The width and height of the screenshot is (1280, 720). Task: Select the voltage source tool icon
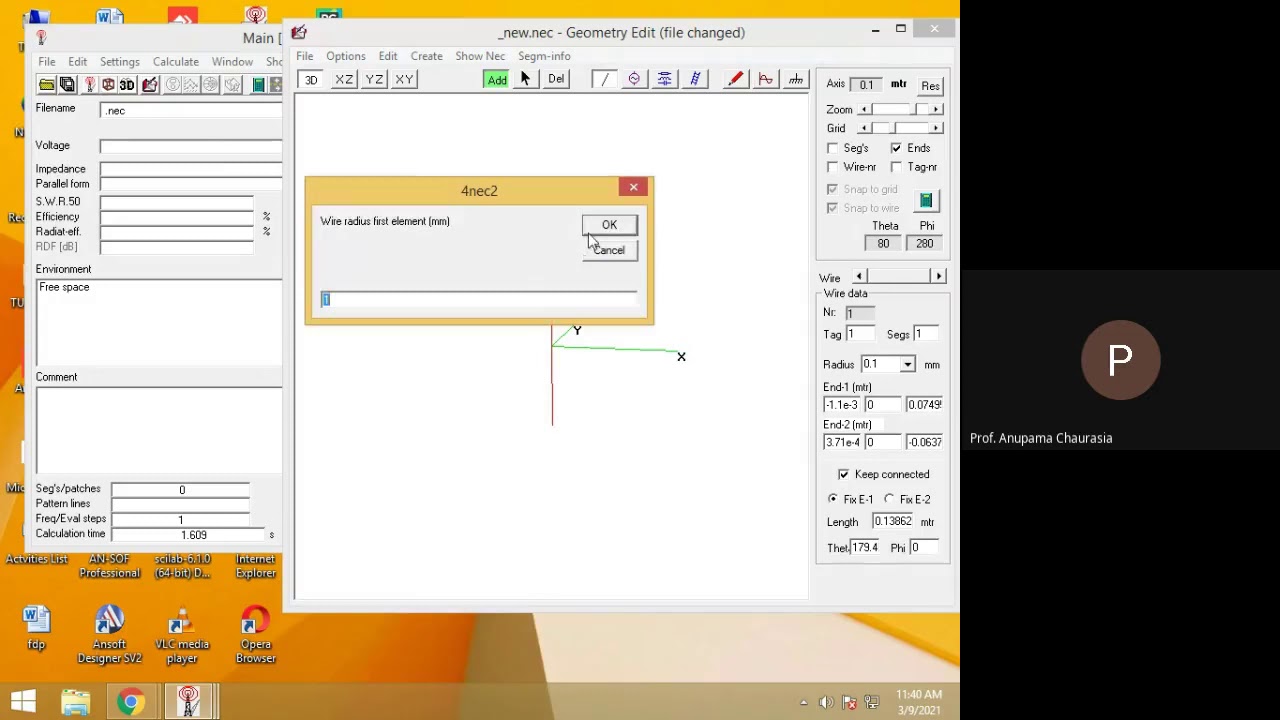click(634, 79)
